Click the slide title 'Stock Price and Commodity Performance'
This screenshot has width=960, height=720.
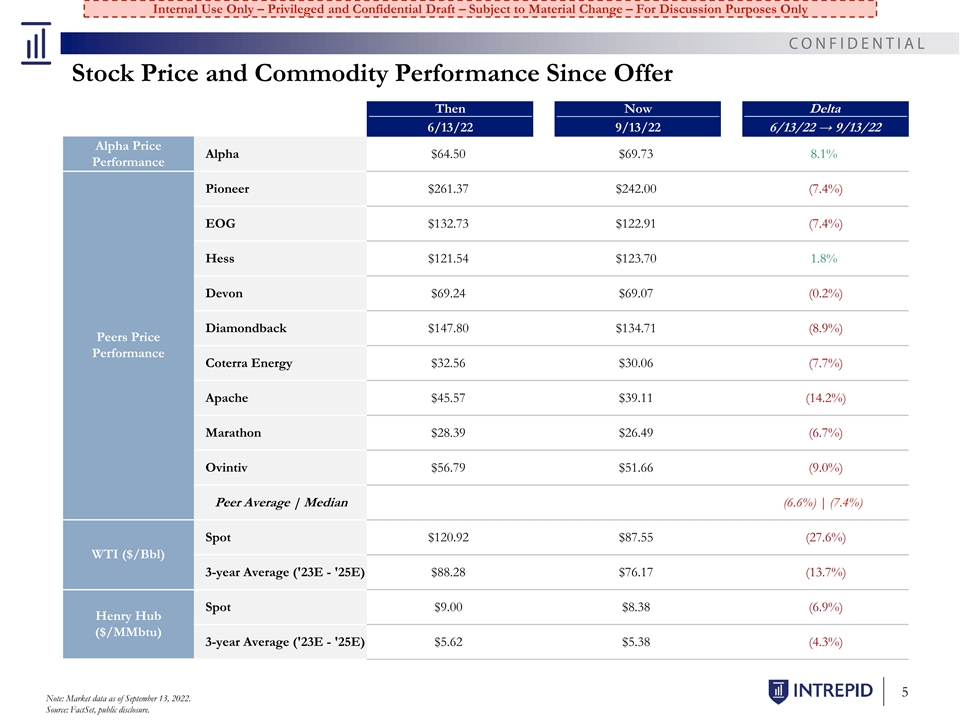point(372,75)
